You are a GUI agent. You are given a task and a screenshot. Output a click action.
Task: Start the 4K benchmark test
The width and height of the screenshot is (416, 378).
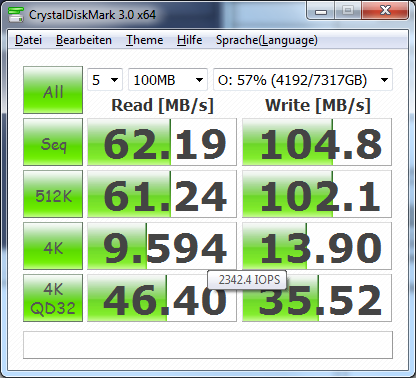(53, 246)
